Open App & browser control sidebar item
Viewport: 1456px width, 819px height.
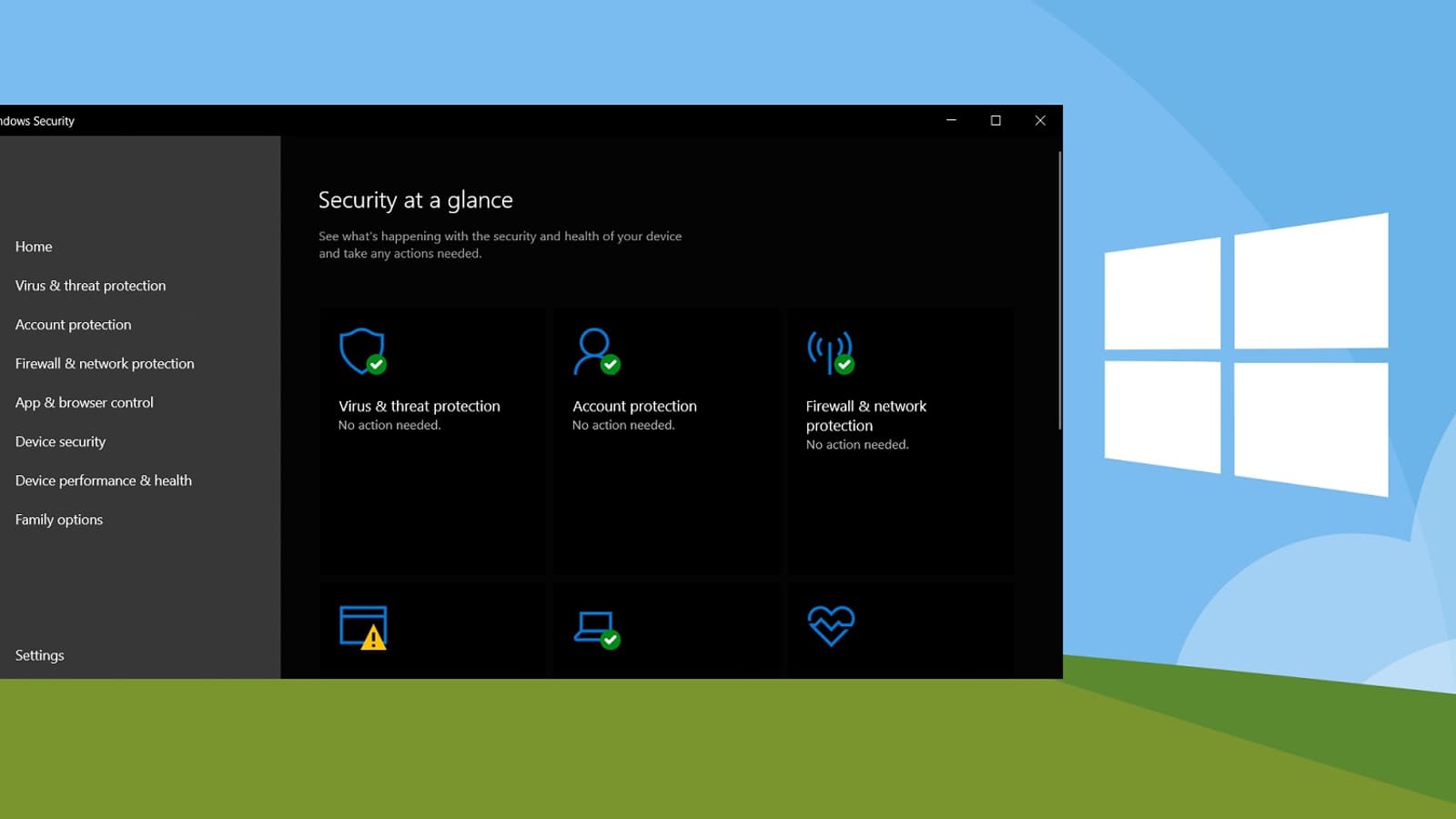[85, 402]
